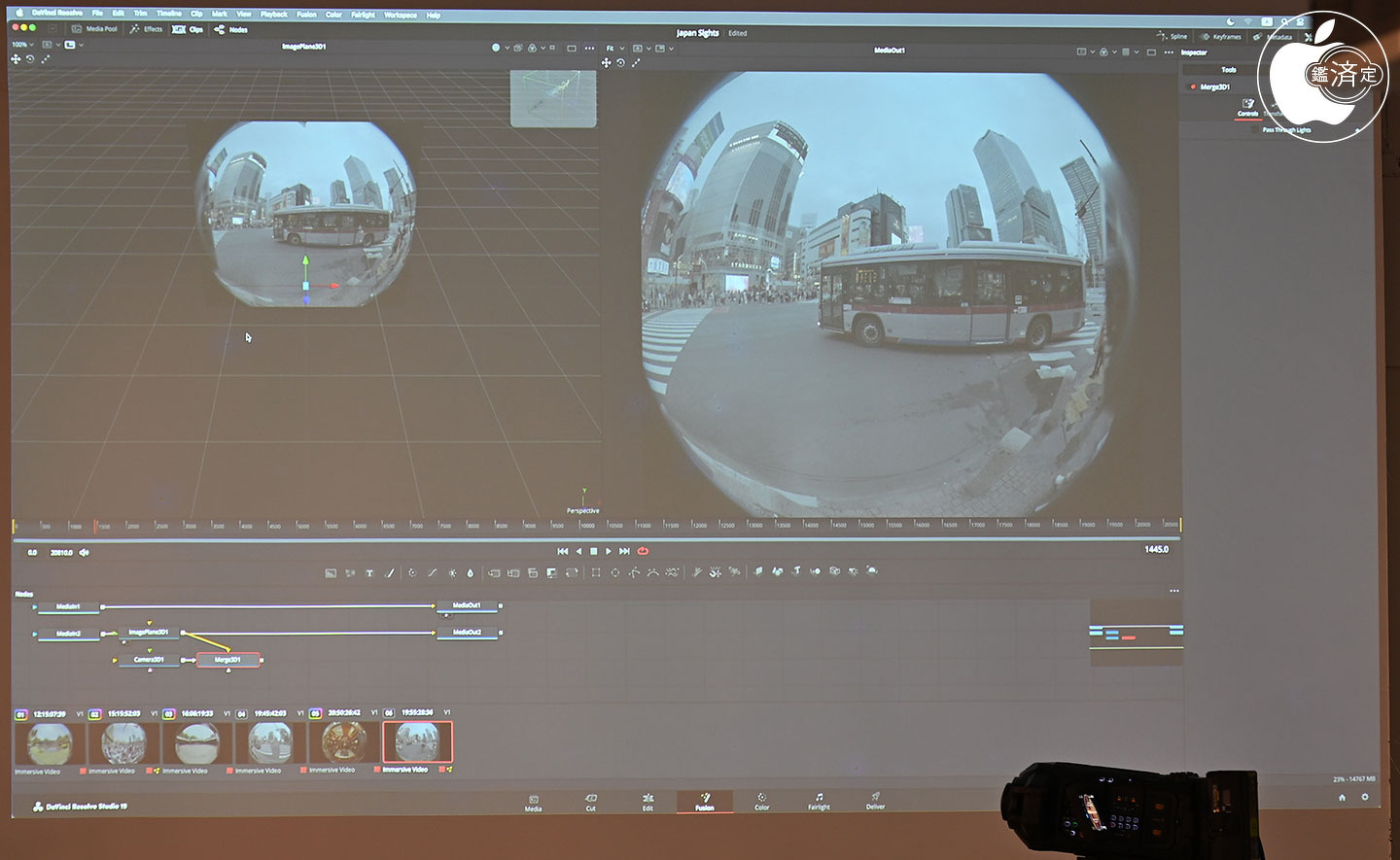Toggle the Media Pool panel
The width and height of the screenshot is (1400, 860).
point(94,29)
